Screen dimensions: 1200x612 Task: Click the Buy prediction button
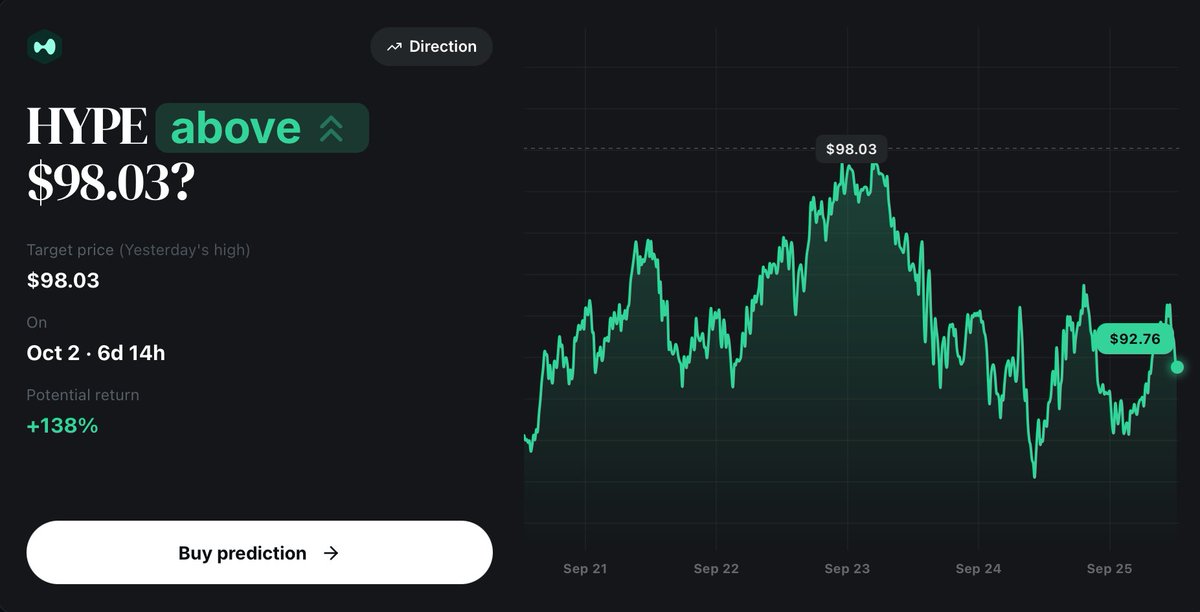[259, 553]
